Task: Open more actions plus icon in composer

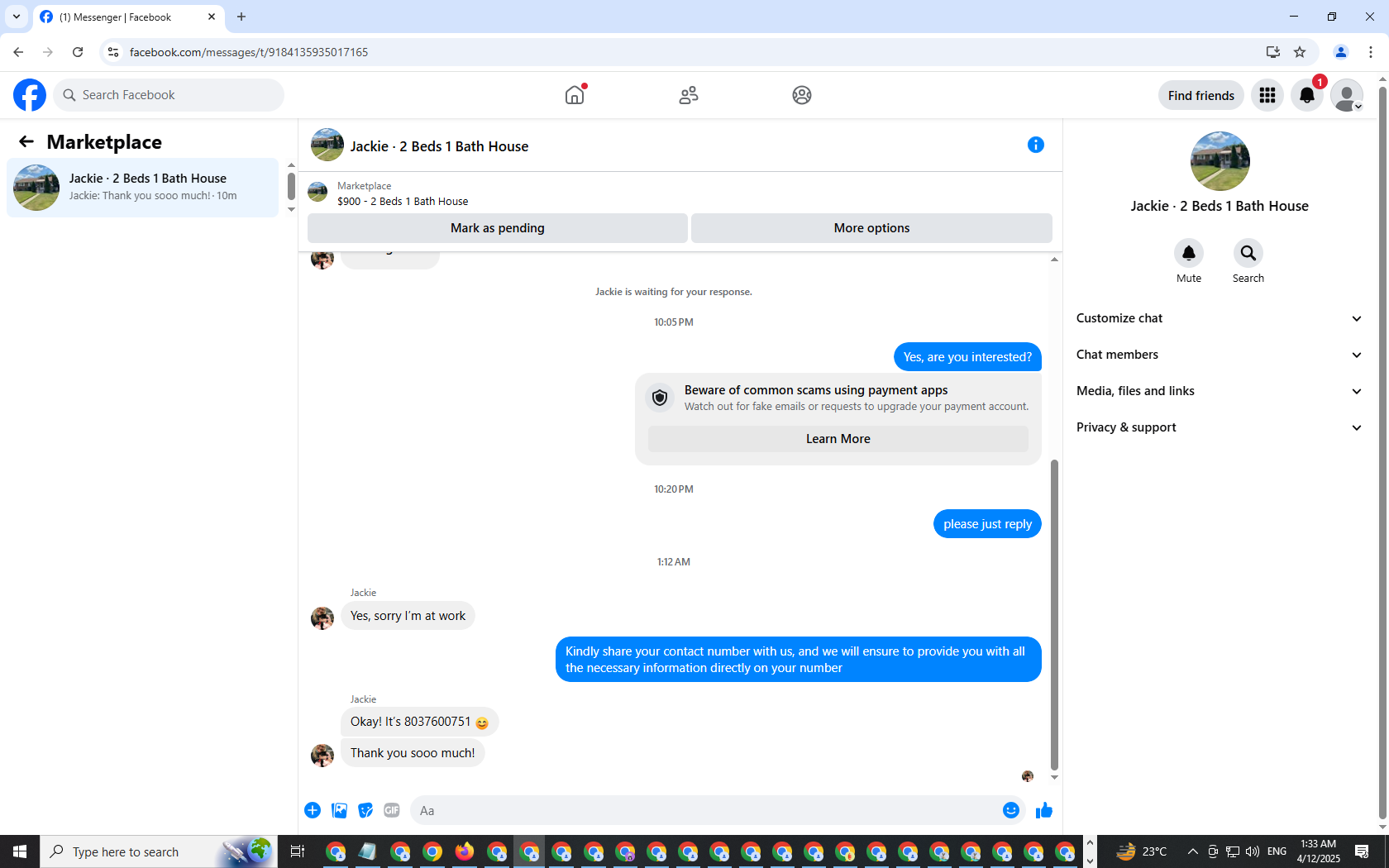Action: click(x=313, y=810)
